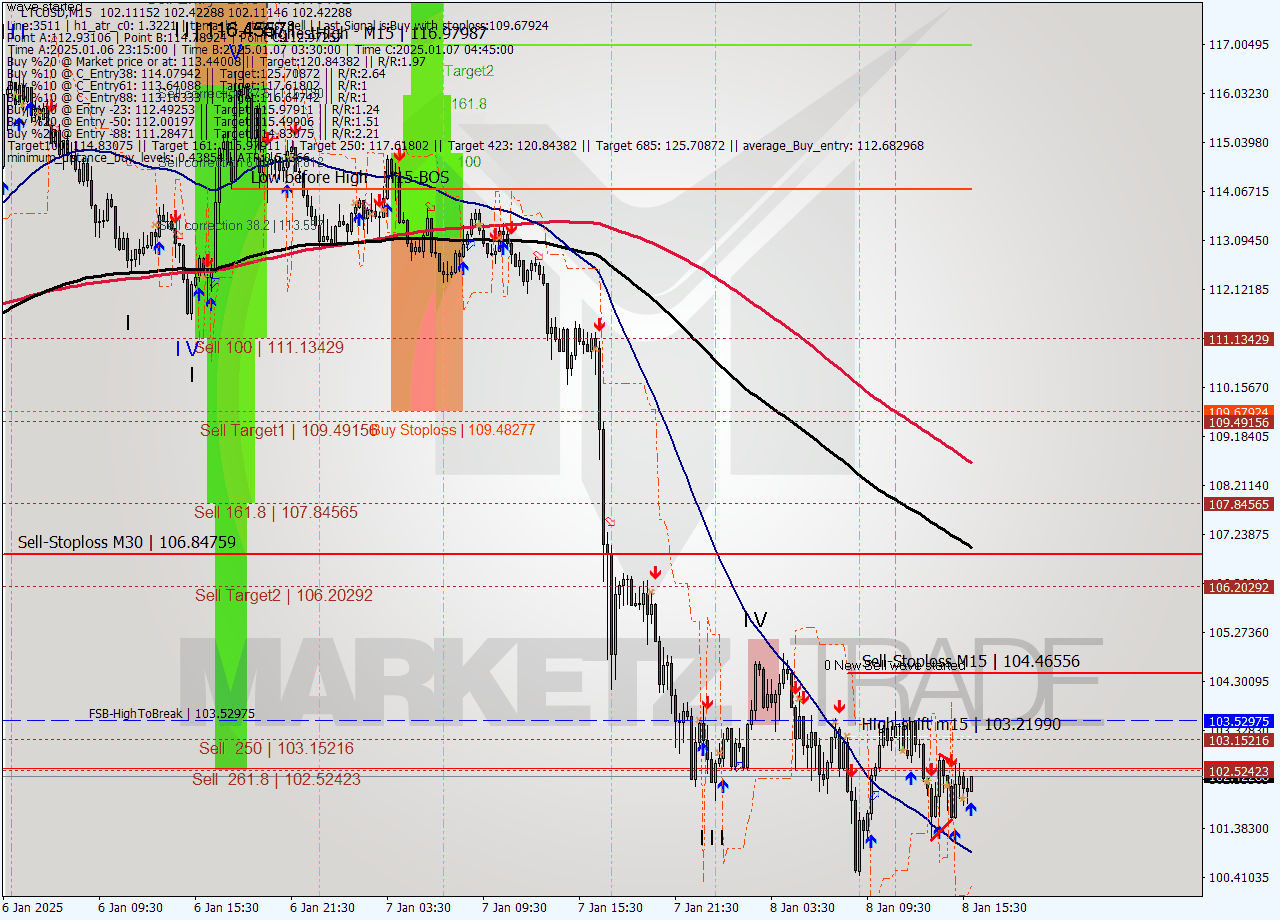The image size is (1280, 920).
Task: Click the '6 Jan 15:30' time label
Action: coord(227,908)
